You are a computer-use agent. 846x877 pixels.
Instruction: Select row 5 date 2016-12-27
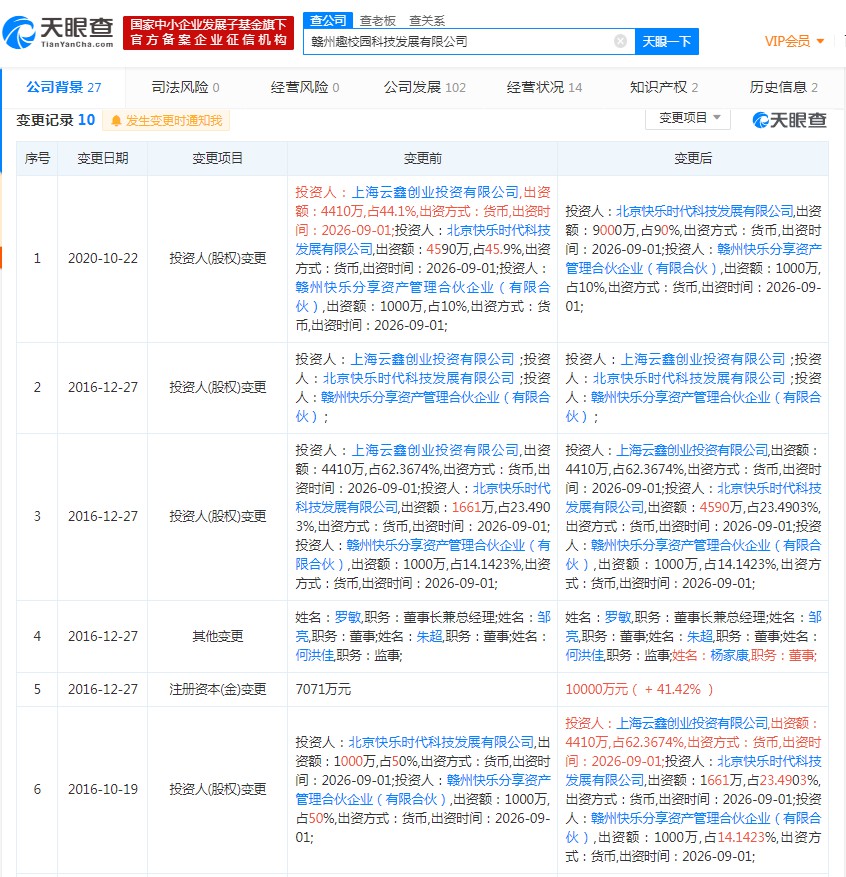click(x=103, y=689)
